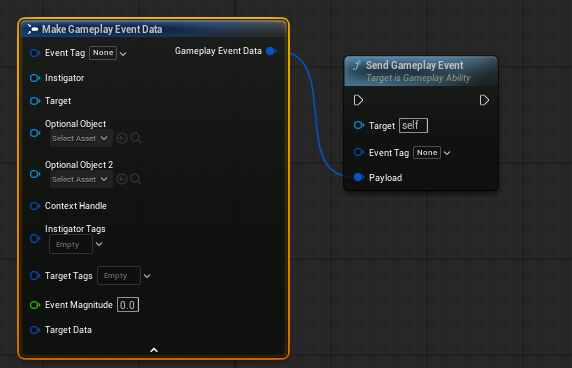Select the Make Gameplay Event Data node title

[x=102, y=29]
